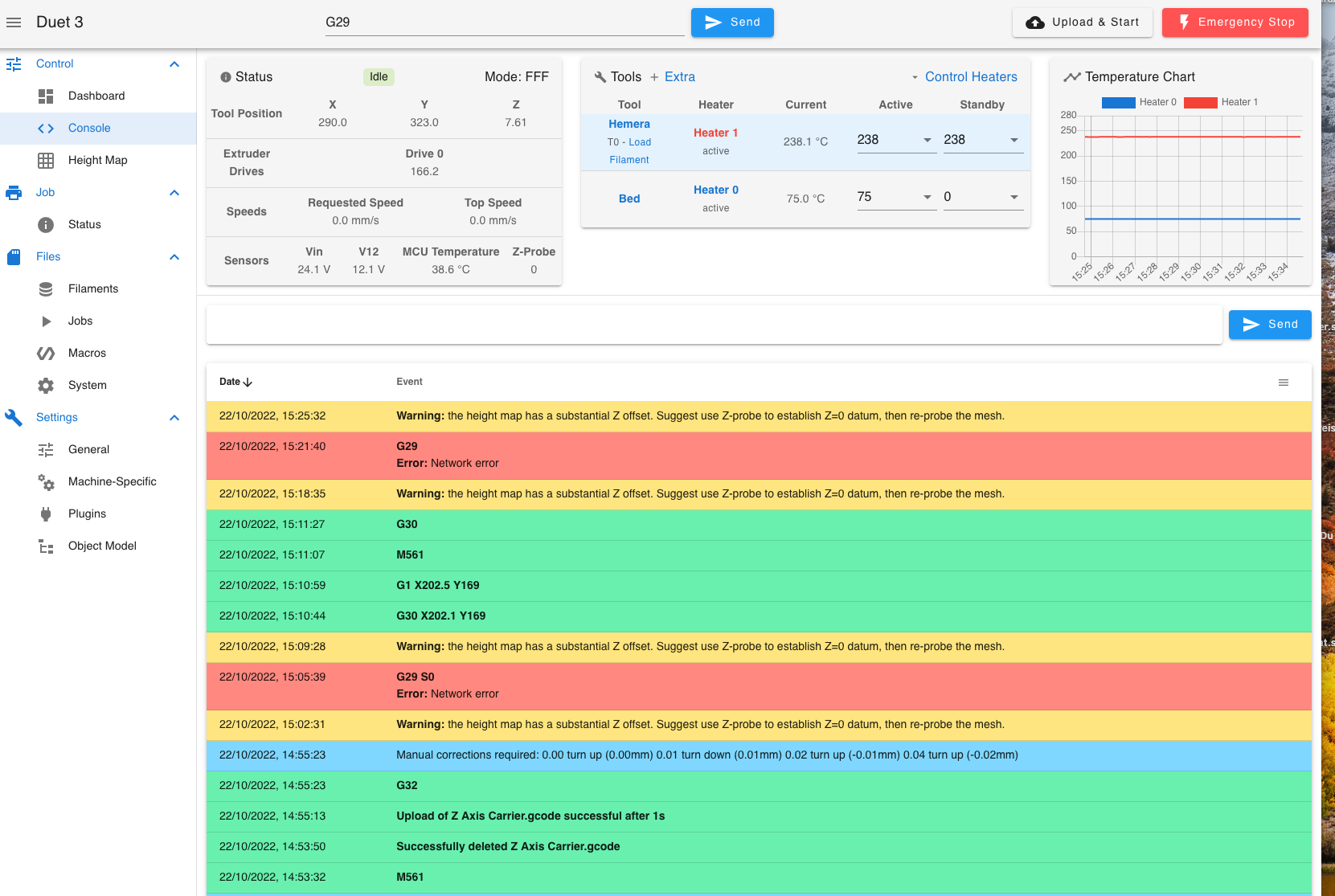Click the Machine-Specific gears icon
The height and width of the screenshot is (896, 1335).
(x=46, y=482)
